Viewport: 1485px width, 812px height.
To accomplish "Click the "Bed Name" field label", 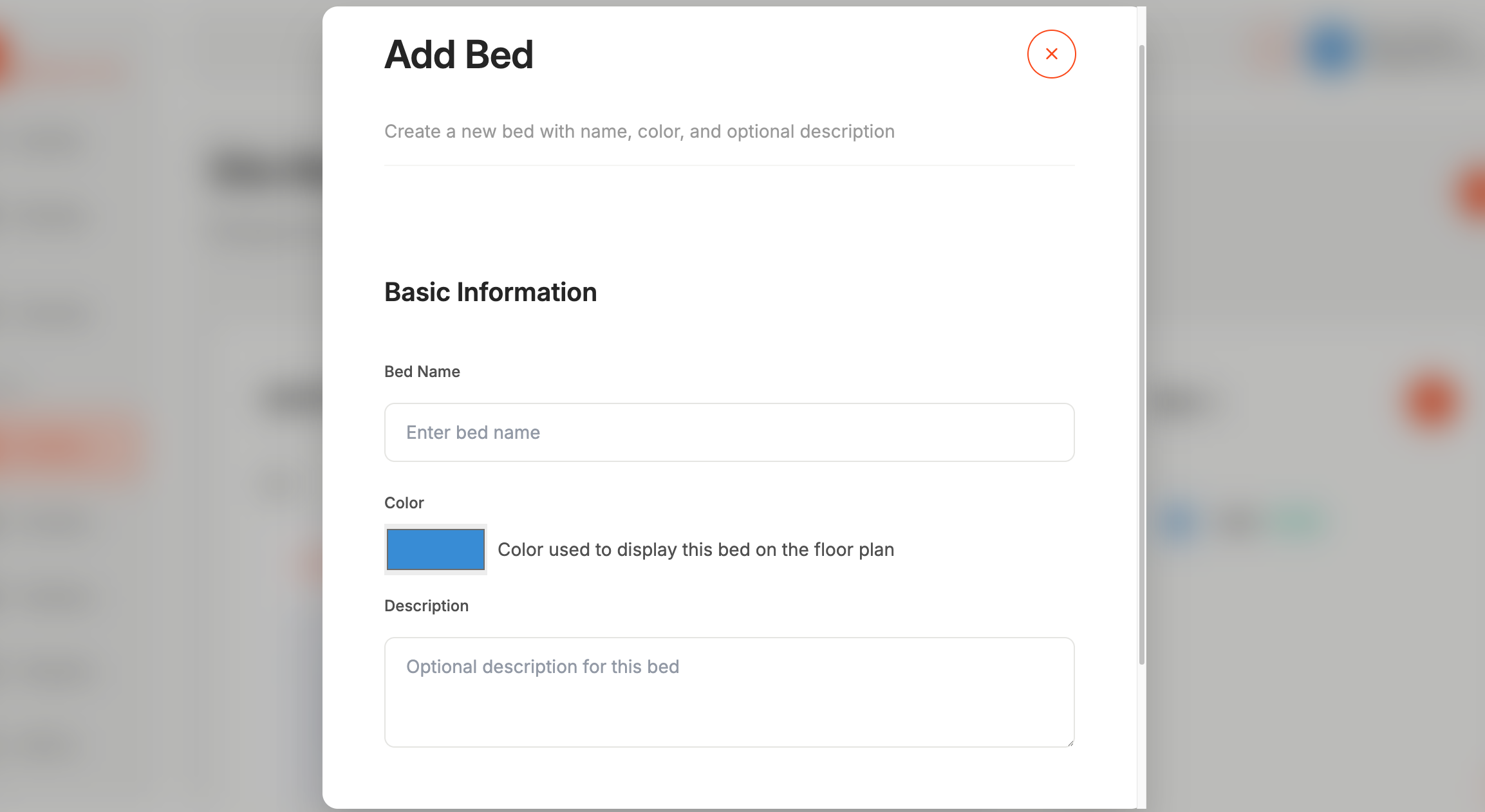I will pyautogui.click(x=422, y=372).
